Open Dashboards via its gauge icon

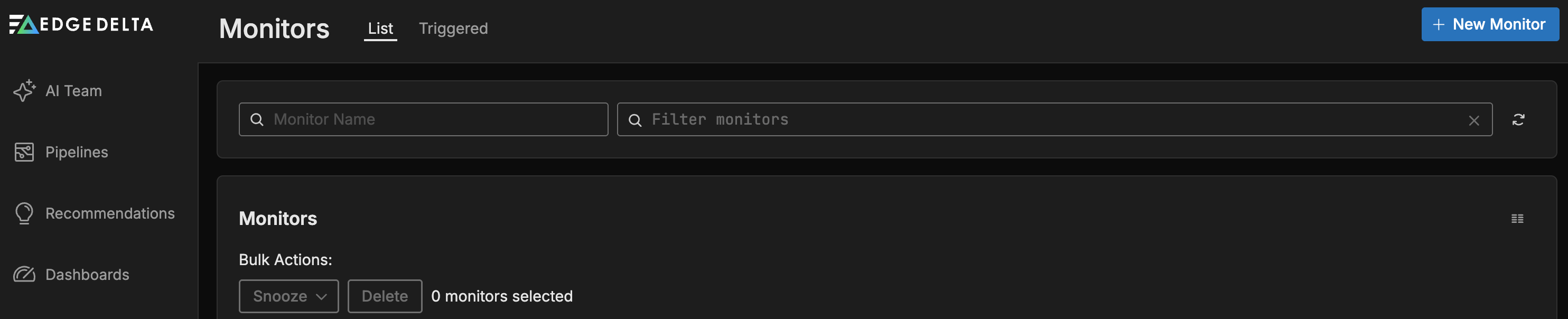pos(24,275)
